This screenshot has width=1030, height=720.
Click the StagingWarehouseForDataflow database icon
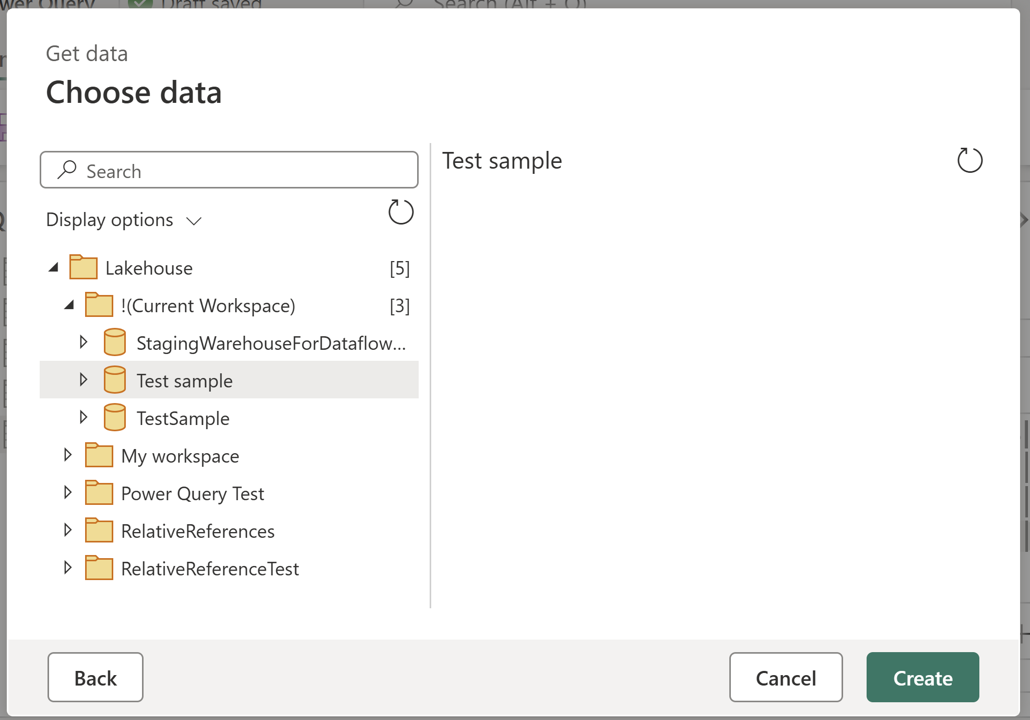pos(115,342)
